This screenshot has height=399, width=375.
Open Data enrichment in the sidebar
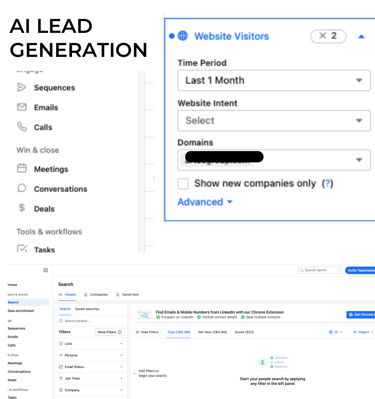pos(21,311)
